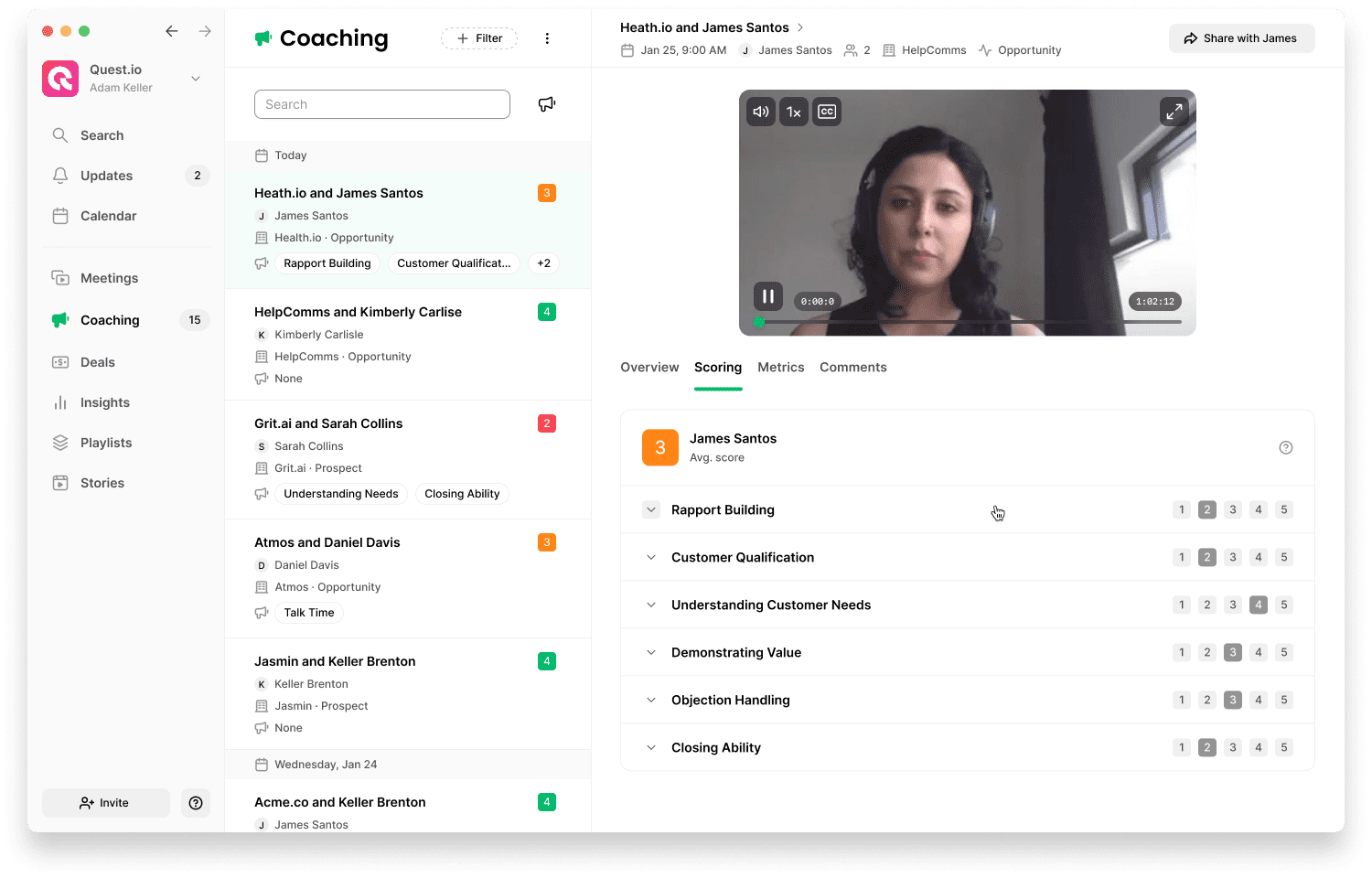Open the three-dot more options menu
Image resolution: width=1372 pixels, height=878 pixels.
tap(547, 38)
